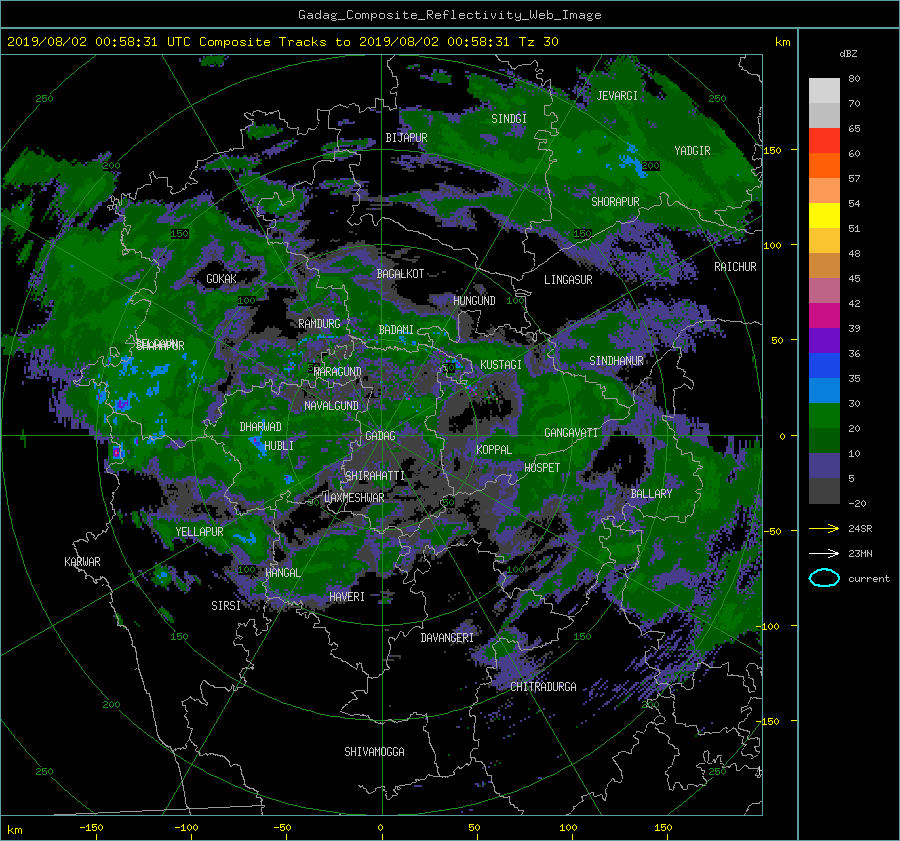Screen dimensions: 900x841
Task: Select the magenta 39 dBZ legend swatch
Action: (824, 316)
